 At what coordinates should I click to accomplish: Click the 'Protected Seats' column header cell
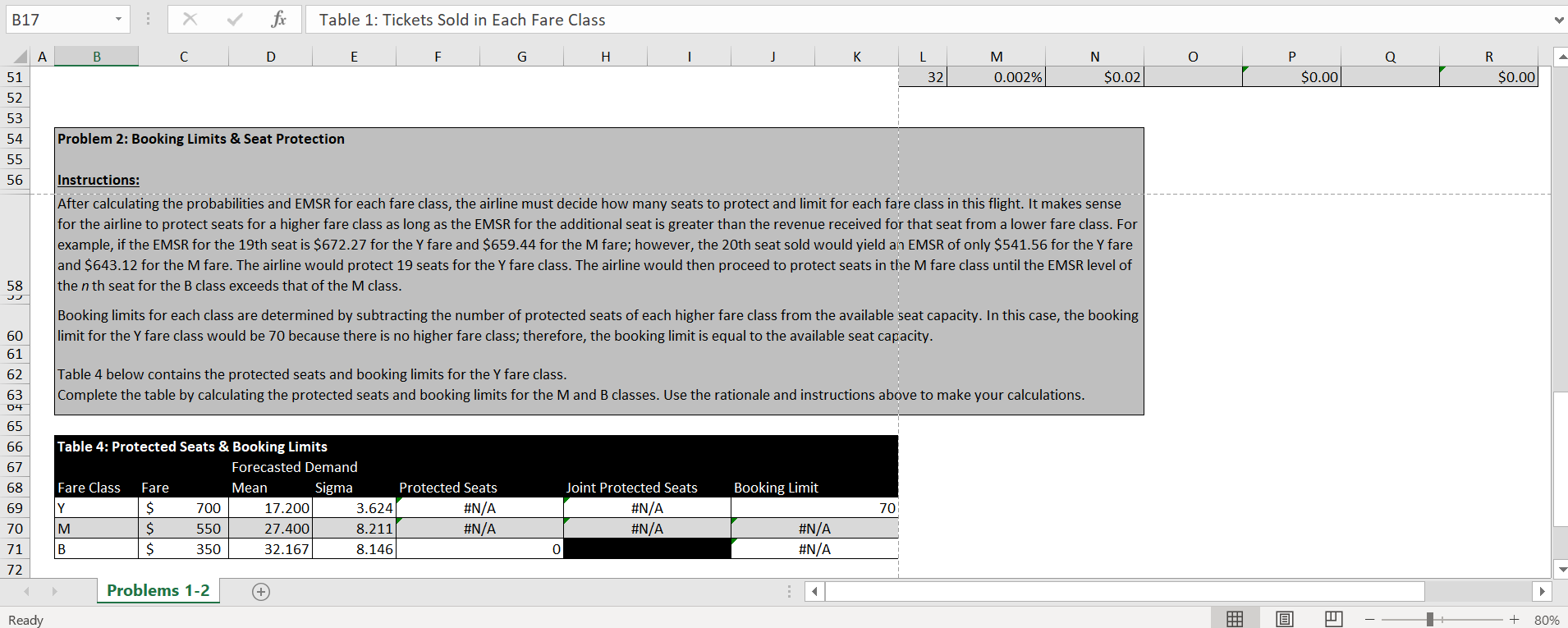[448, 488]
